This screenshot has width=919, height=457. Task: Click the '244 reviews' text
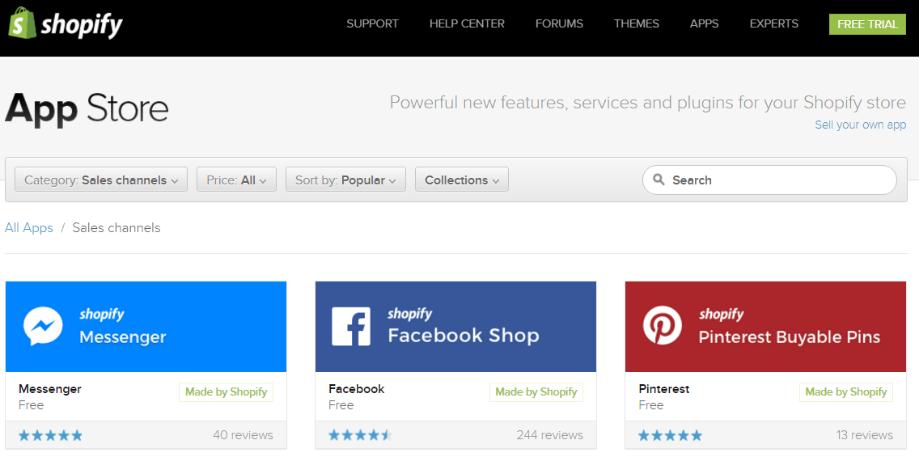tap(550, 435)
